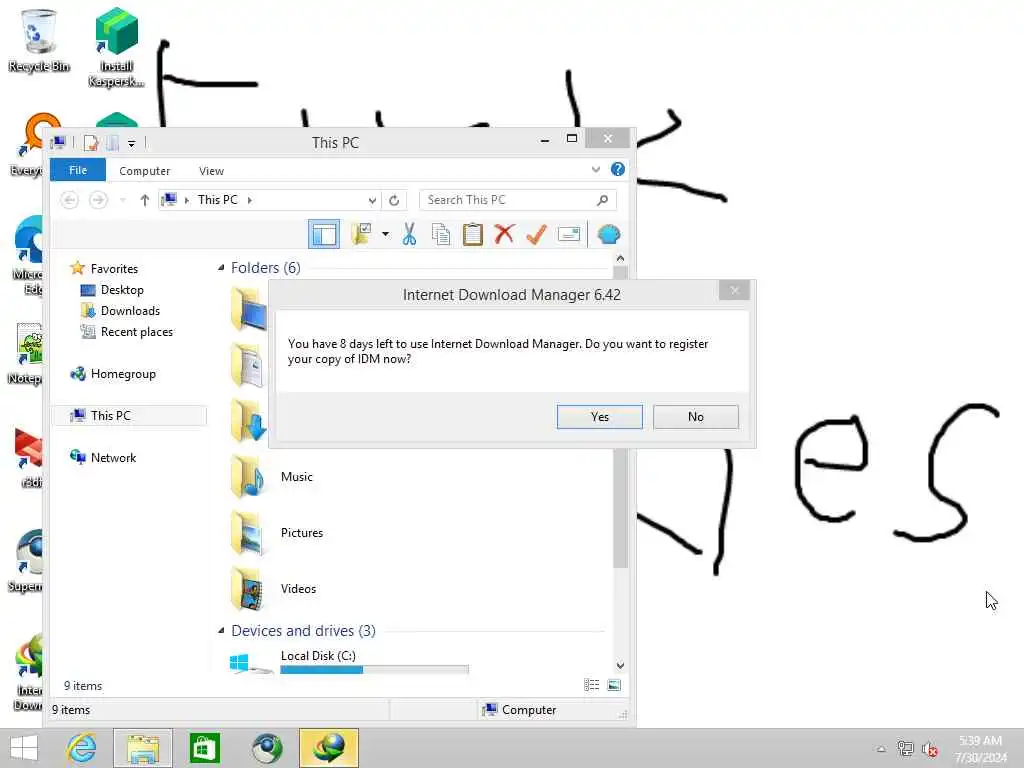The width and height of the screenshot is (1024, 768).
Task: Click the search magnifier icon
Action: pyautogui.click(x=602, y=200)
